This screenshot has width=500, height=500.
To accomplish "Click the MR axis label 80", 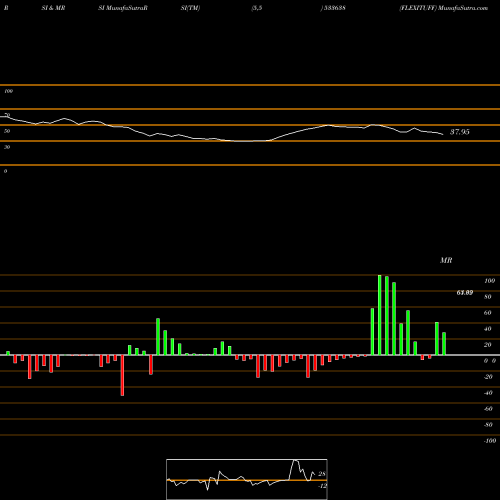I will (x=488, y=297).
